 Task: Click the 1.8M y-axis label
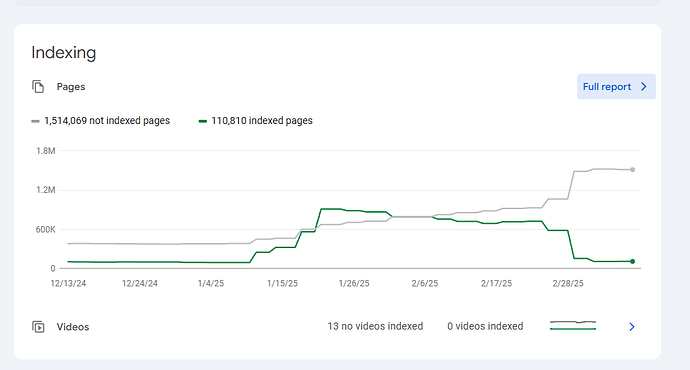point(46,151)
